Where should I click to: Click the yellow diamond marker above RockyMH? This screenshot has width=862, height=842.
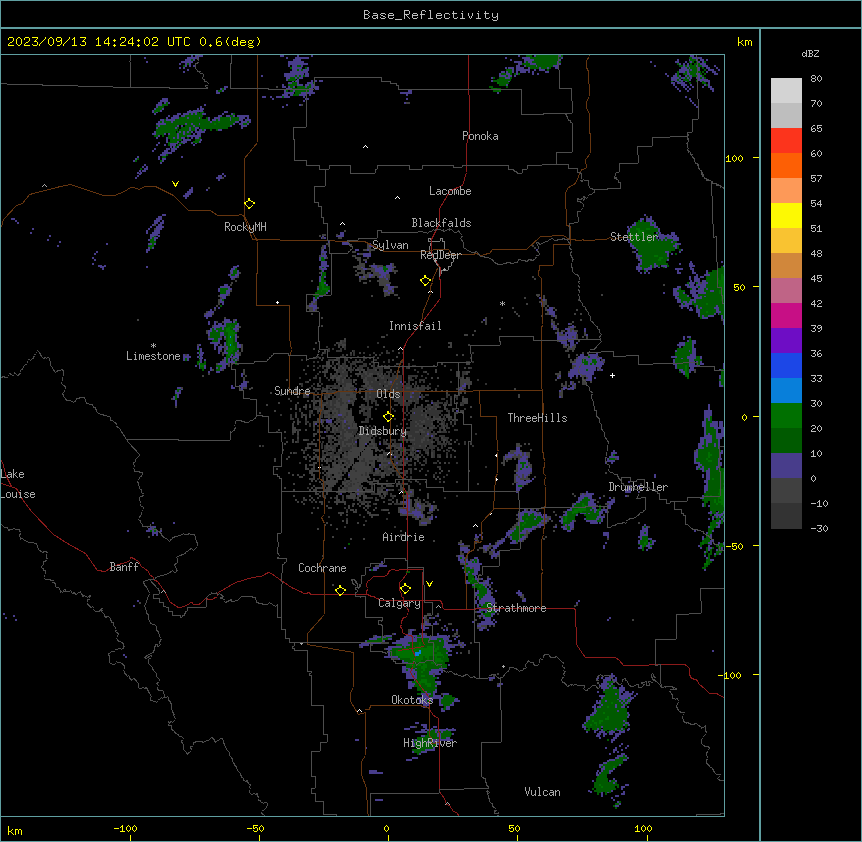click(250, 204)
